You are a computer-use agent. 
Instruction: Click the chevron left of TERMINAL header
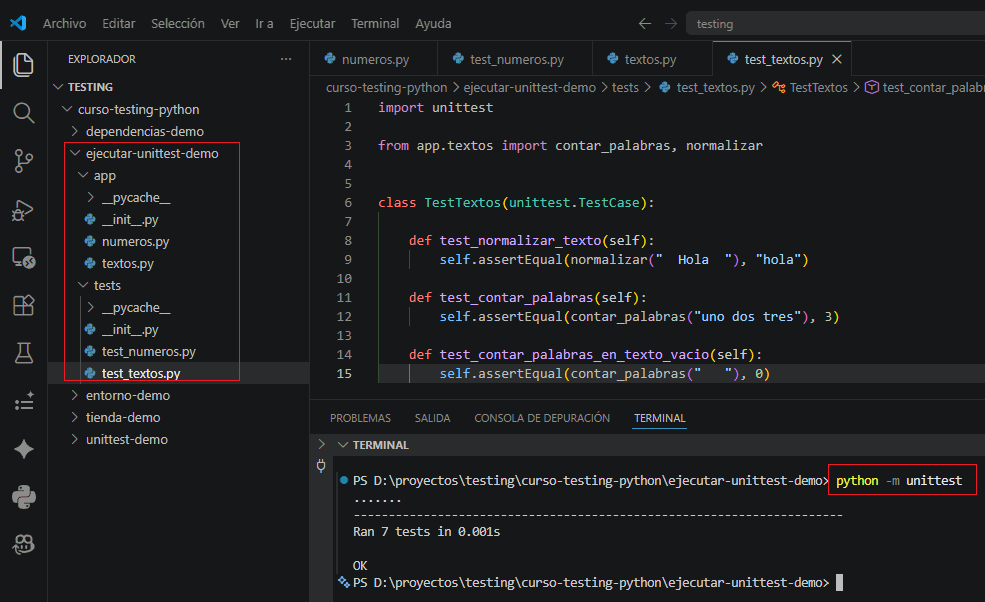(x=322, y=444)
